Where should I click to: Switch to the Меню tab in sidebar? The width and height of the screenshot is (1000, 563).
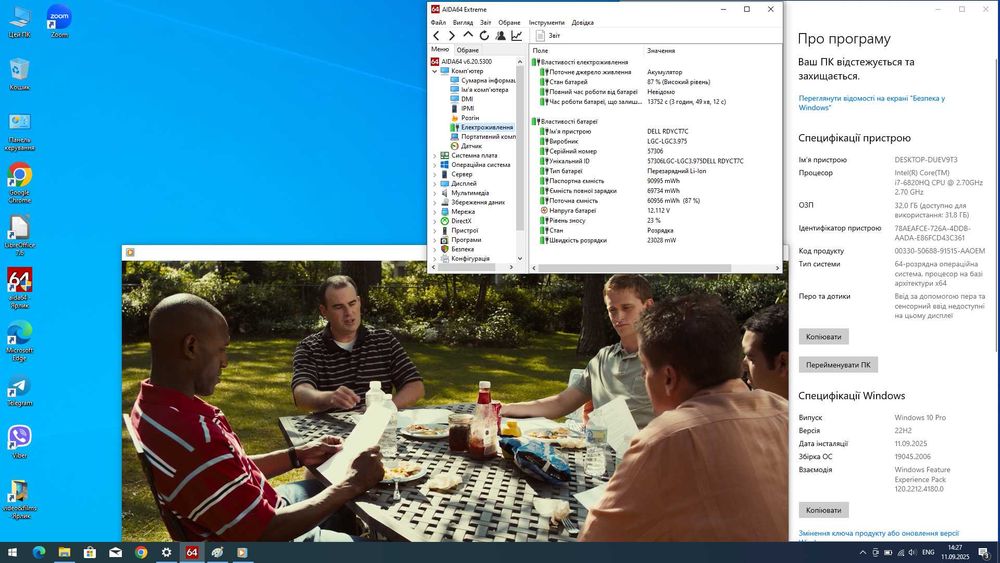[x=440, y=49]
